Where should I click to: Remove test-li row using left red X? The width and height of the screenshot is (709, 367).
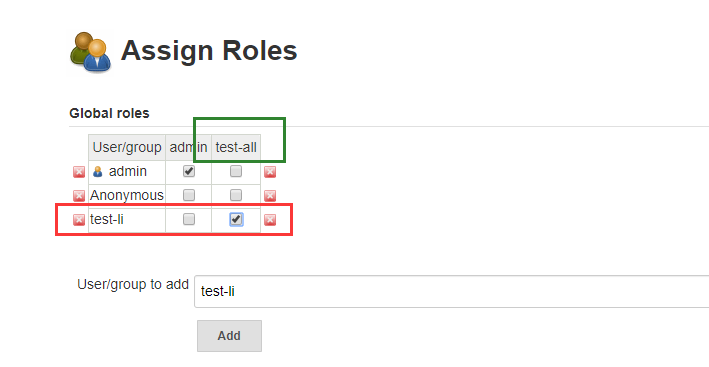pyautogui.click(x=79, y=220)
